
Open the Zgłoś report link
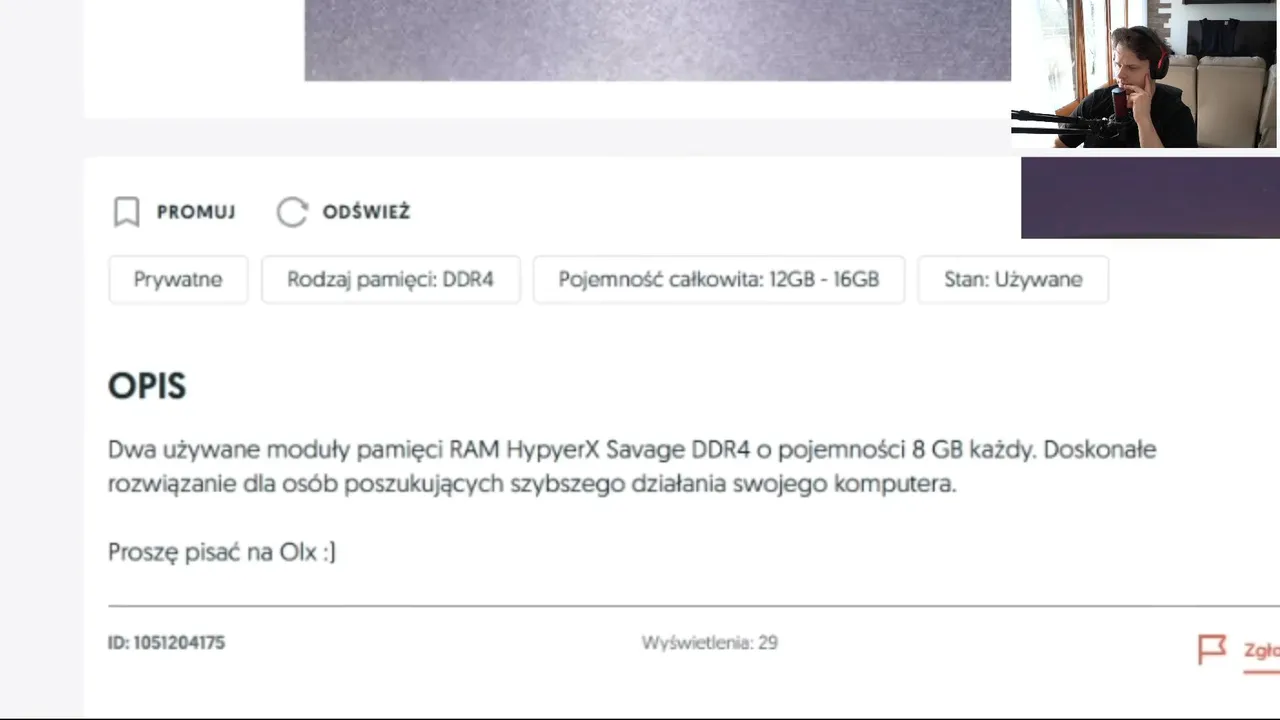1261,651
